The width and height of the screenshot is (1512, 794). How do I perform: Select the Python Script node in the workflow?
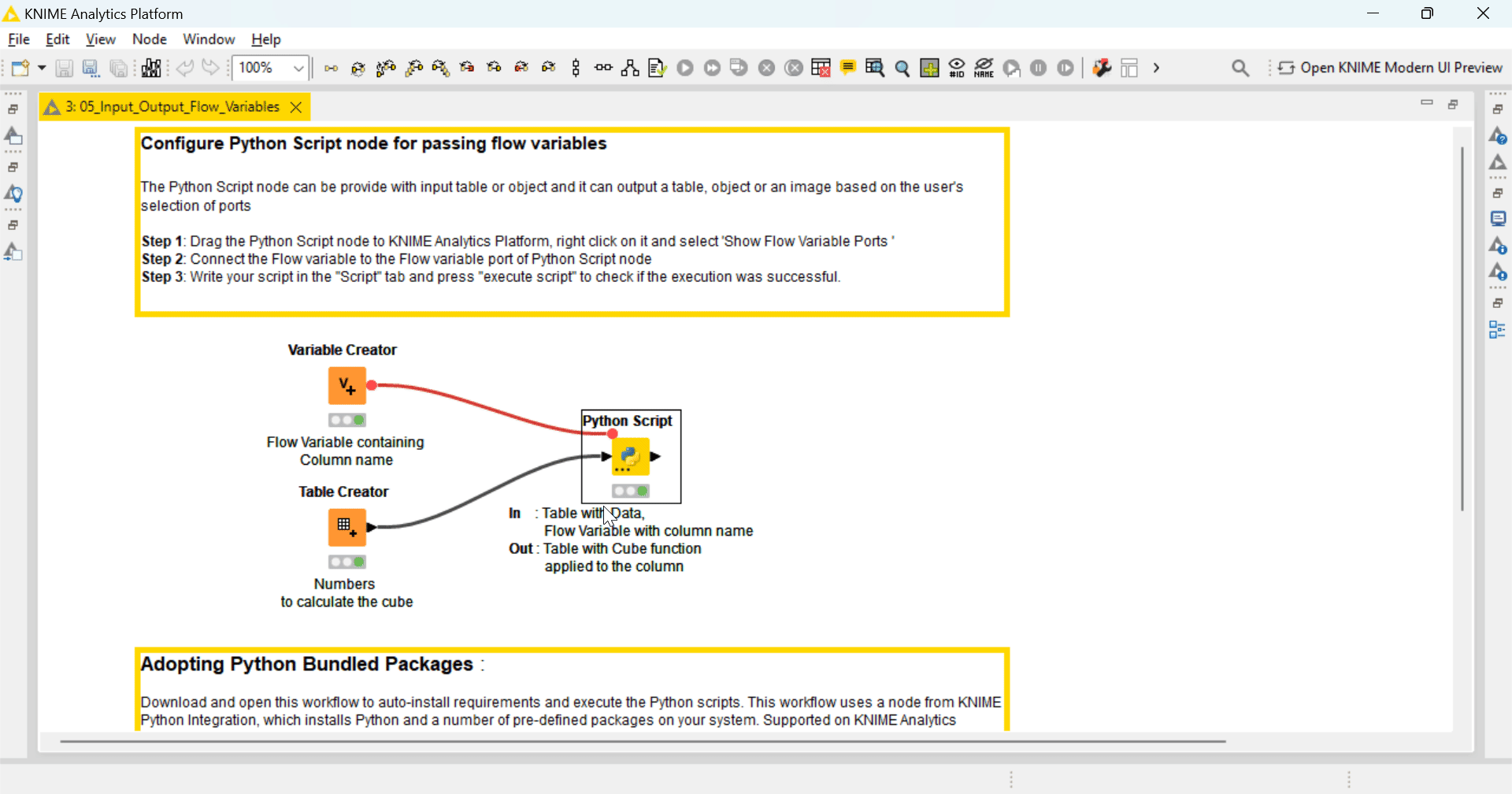pos(630,455)
